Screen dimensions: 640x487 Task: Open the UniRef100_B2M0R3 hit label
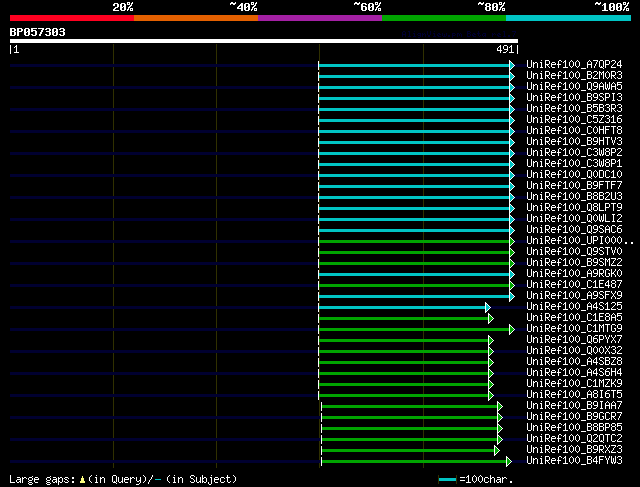pos(574,76)
